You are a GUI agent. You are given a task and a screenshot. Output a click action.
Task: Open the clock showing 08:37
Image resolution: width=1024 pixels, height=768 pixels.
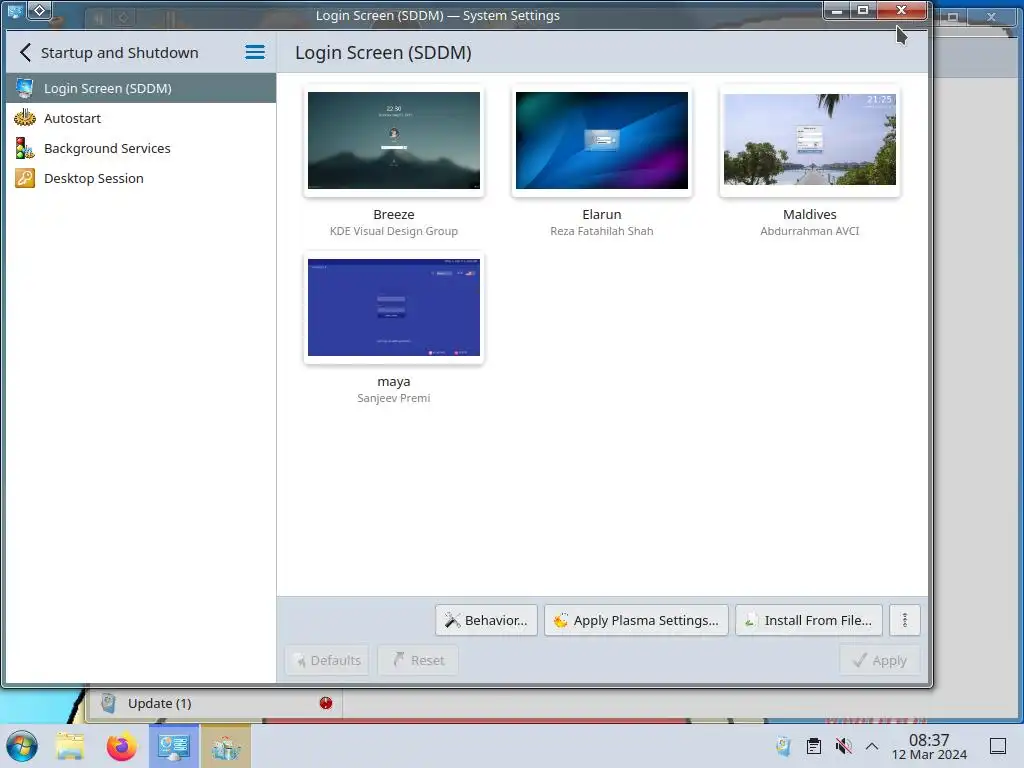tap(929, 746)
